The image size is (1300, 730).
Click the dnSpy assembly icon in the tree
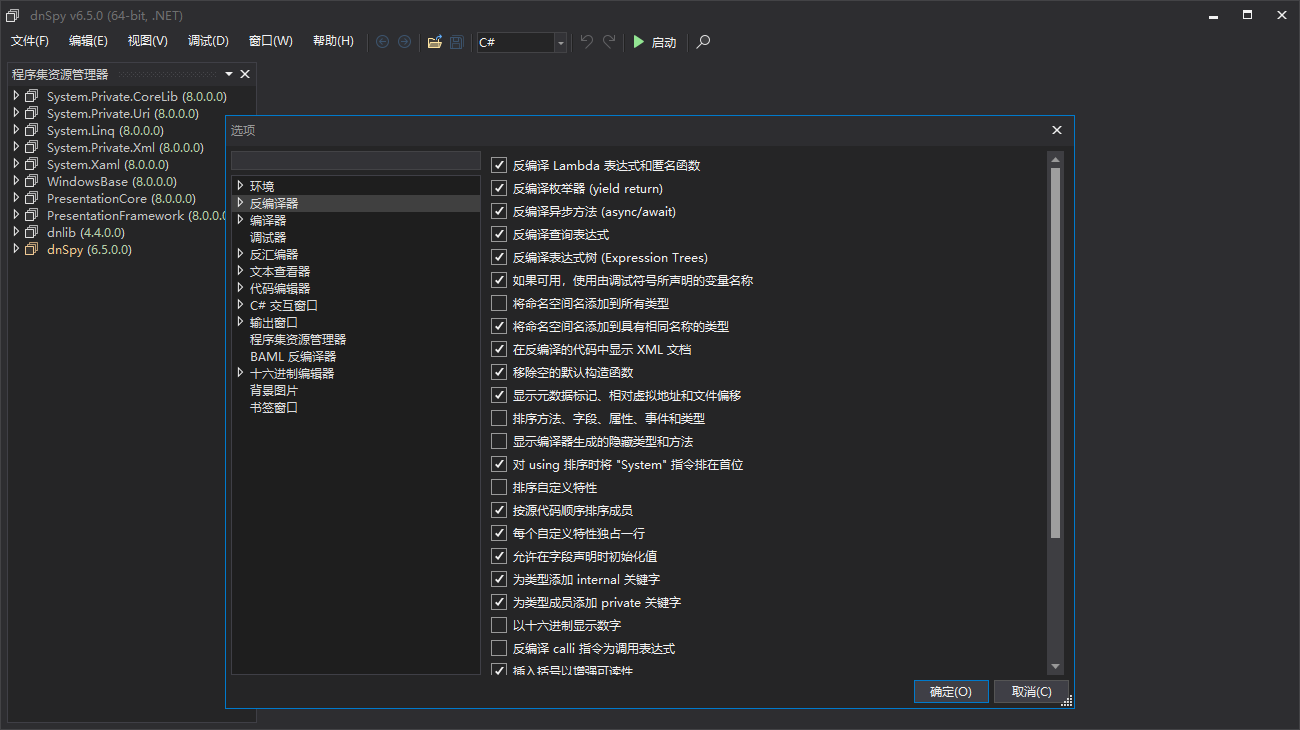tap(31, 249)
